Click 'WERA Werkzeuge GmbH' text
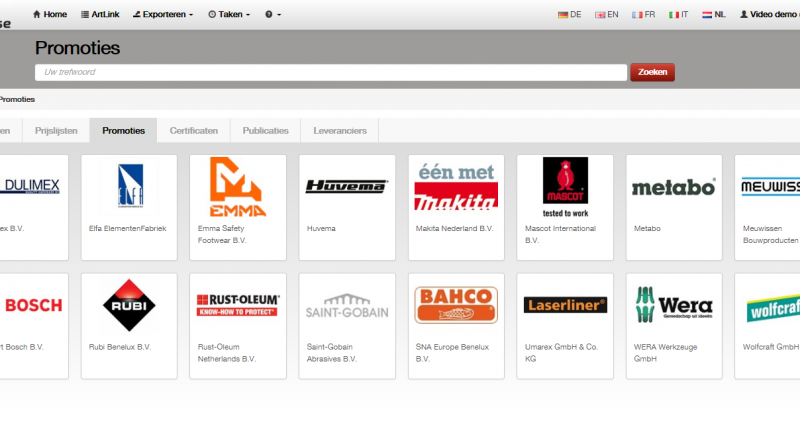 coord(665,353)
